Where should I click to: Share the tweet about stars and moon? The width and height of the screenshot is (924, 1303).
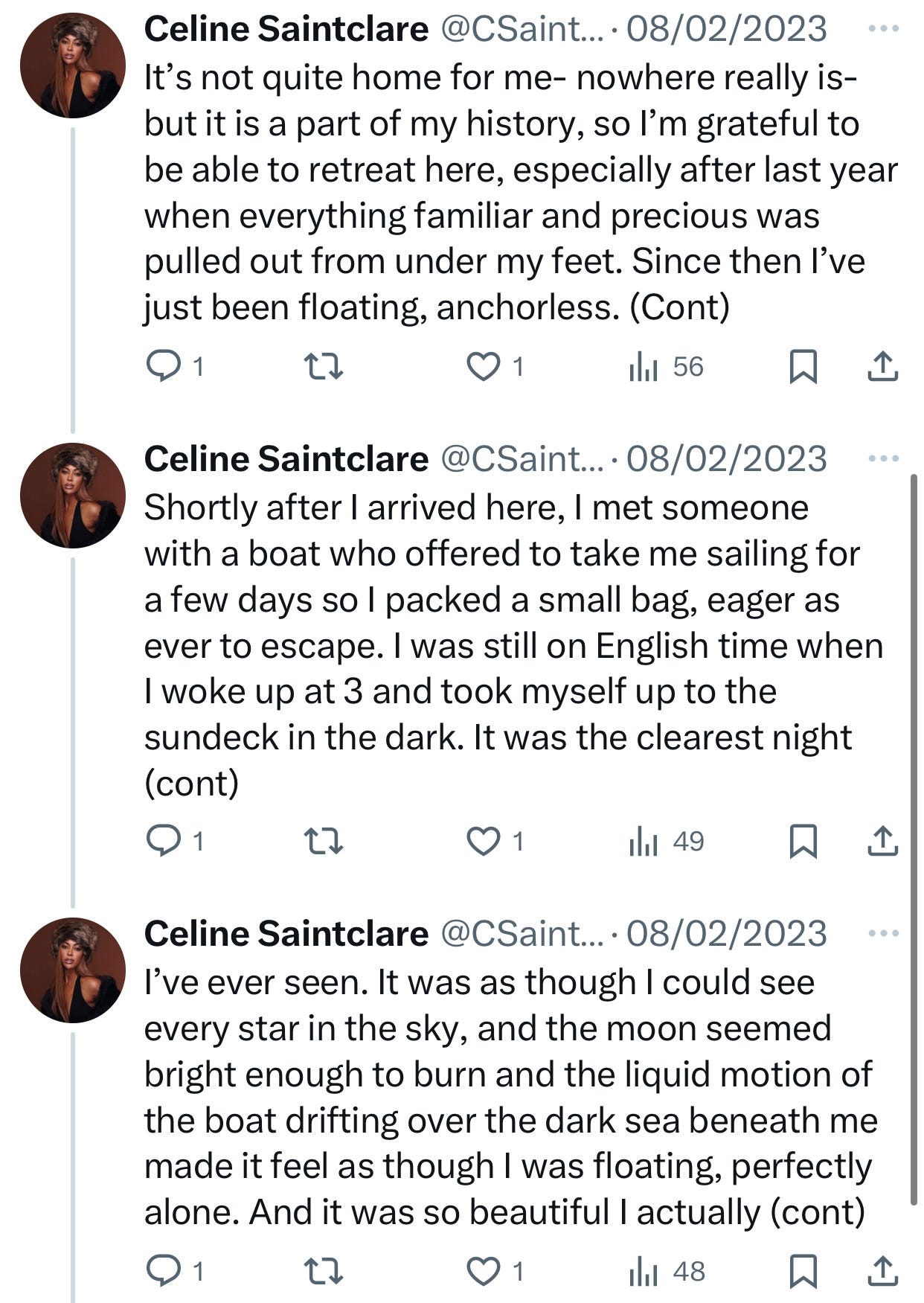coord(882,1271)
